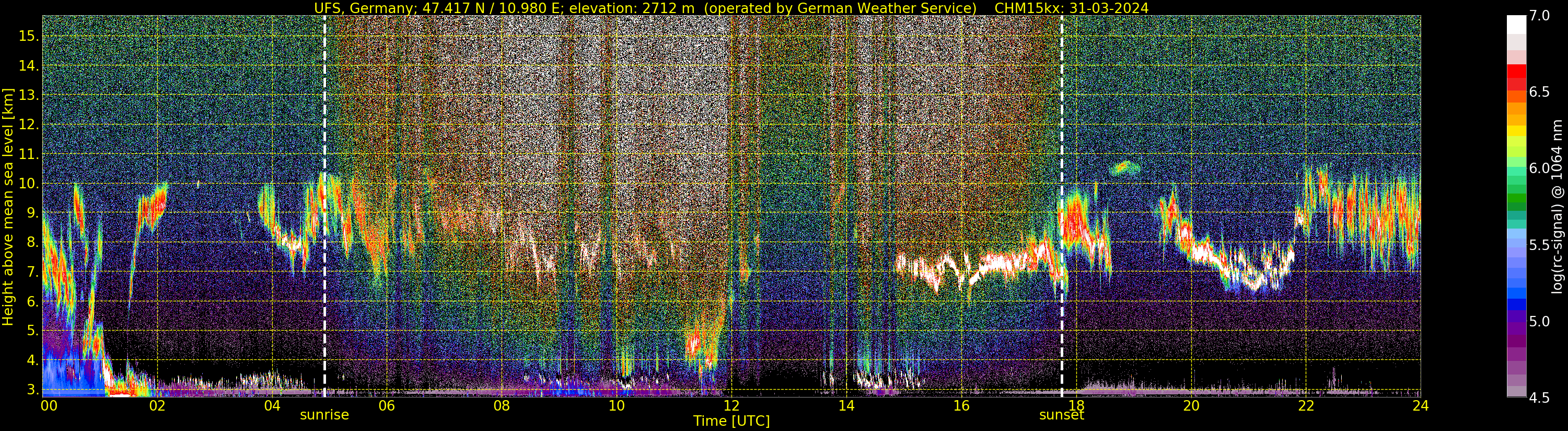Click the '6.5' colorbar tick value

[1539, 92]
